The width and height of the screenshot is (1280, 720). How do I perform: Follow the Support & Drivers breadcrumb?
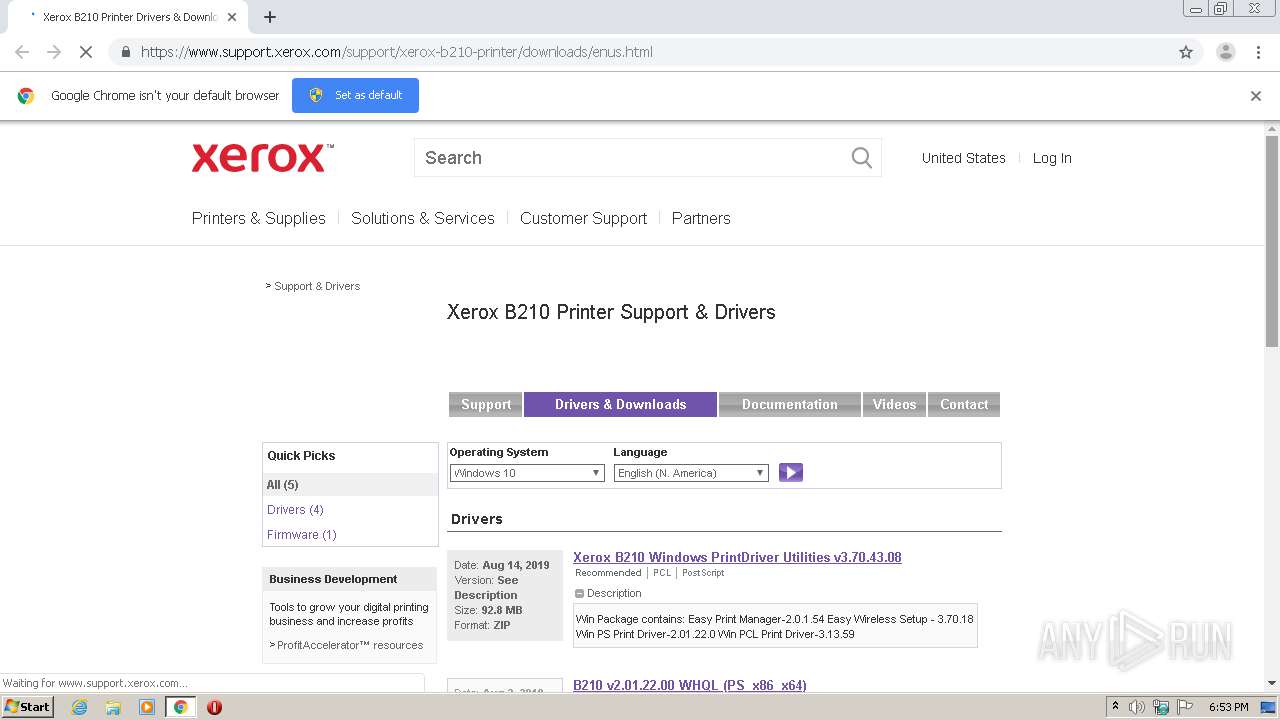[x=317, y=286]
